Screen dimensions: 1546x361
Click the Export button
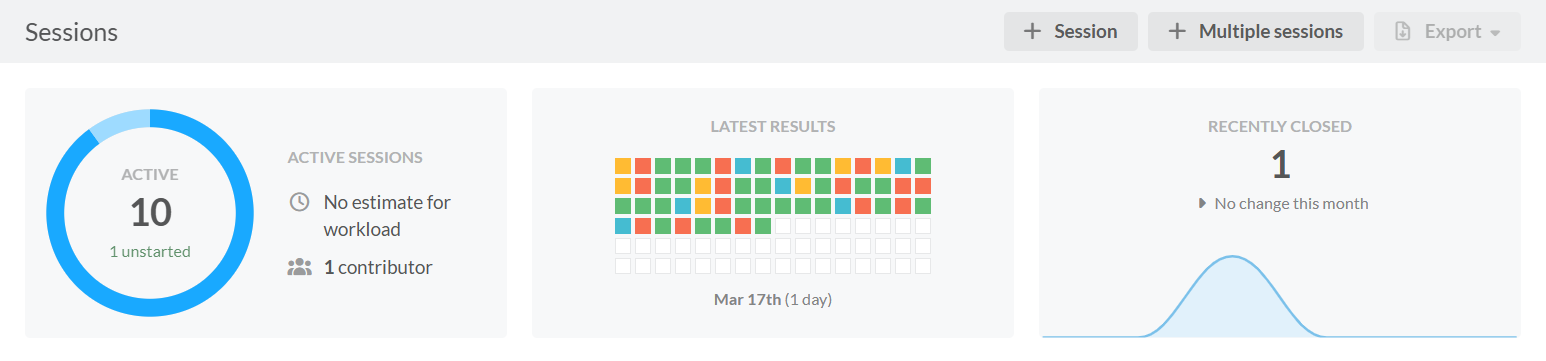[1448, 31]
